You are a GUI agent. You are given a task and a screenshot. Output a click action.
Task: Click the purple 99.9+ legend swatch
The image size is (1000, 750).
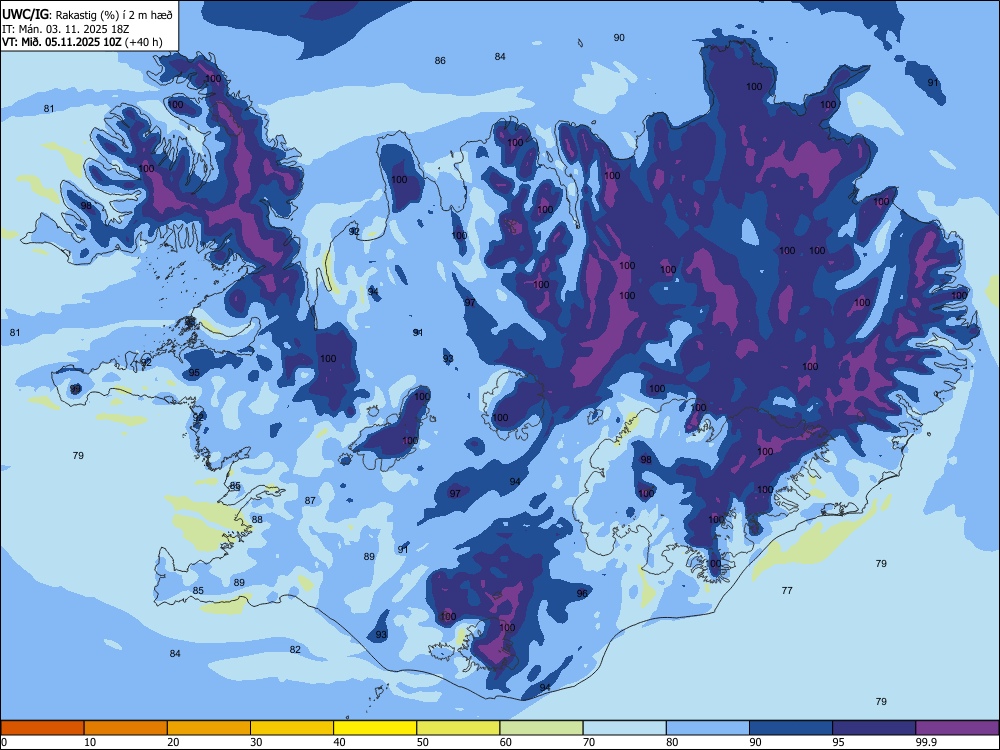pyautogui.click(x=957, y=728)
